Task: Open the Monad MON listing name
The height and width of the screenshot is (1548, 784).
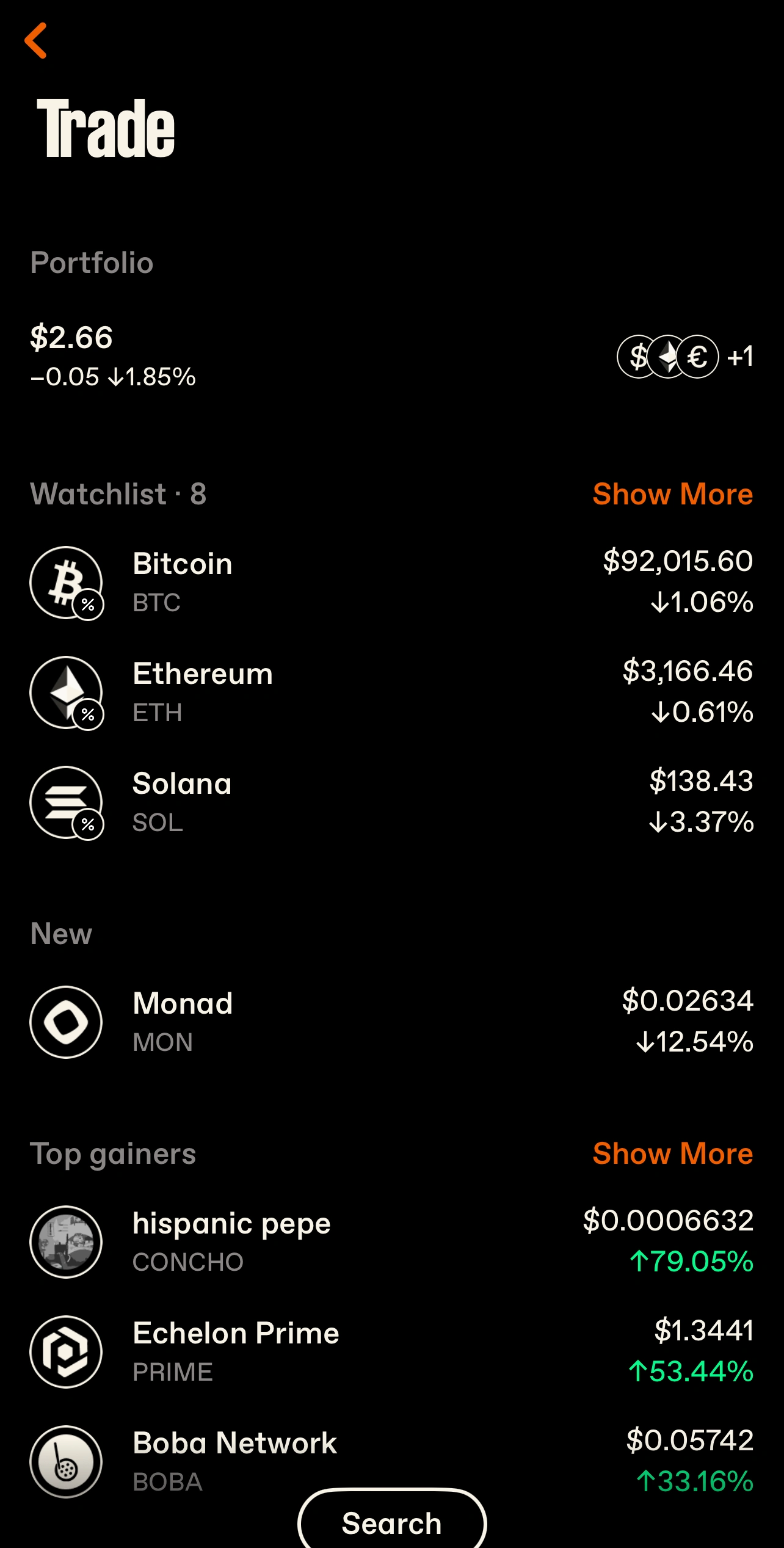Action: [x=183, y=1004]
